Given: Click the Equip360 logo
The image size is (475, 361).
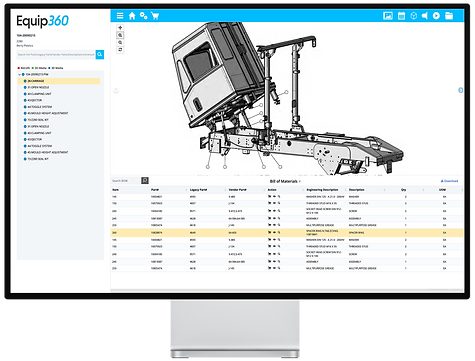Looking at the screenshot, I should (42, 21).
